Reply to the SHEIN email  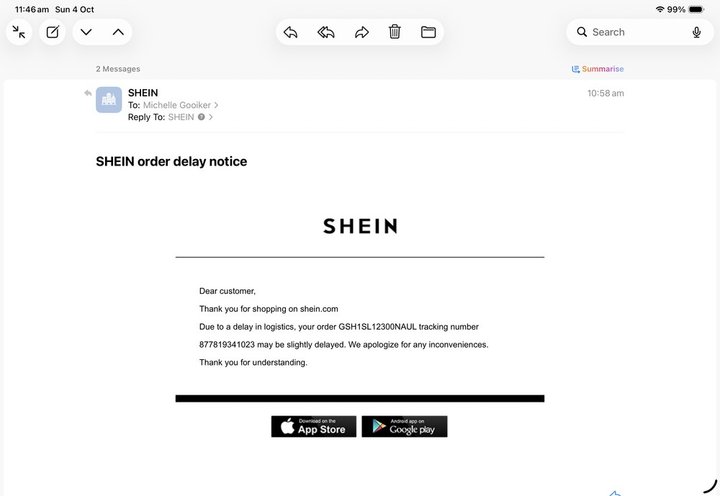[x=291, y=32]
